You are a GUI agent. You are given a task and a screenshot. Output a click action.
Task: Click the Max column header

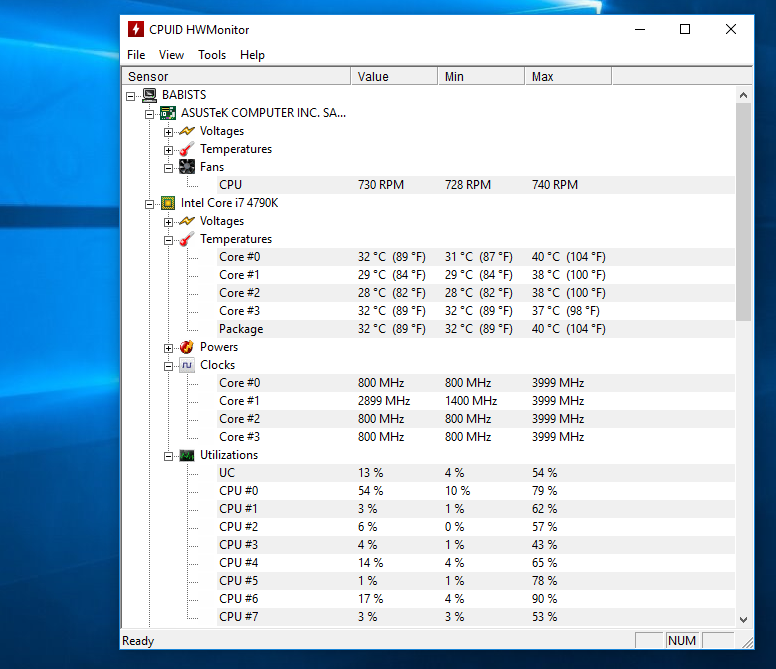point(568,77)
